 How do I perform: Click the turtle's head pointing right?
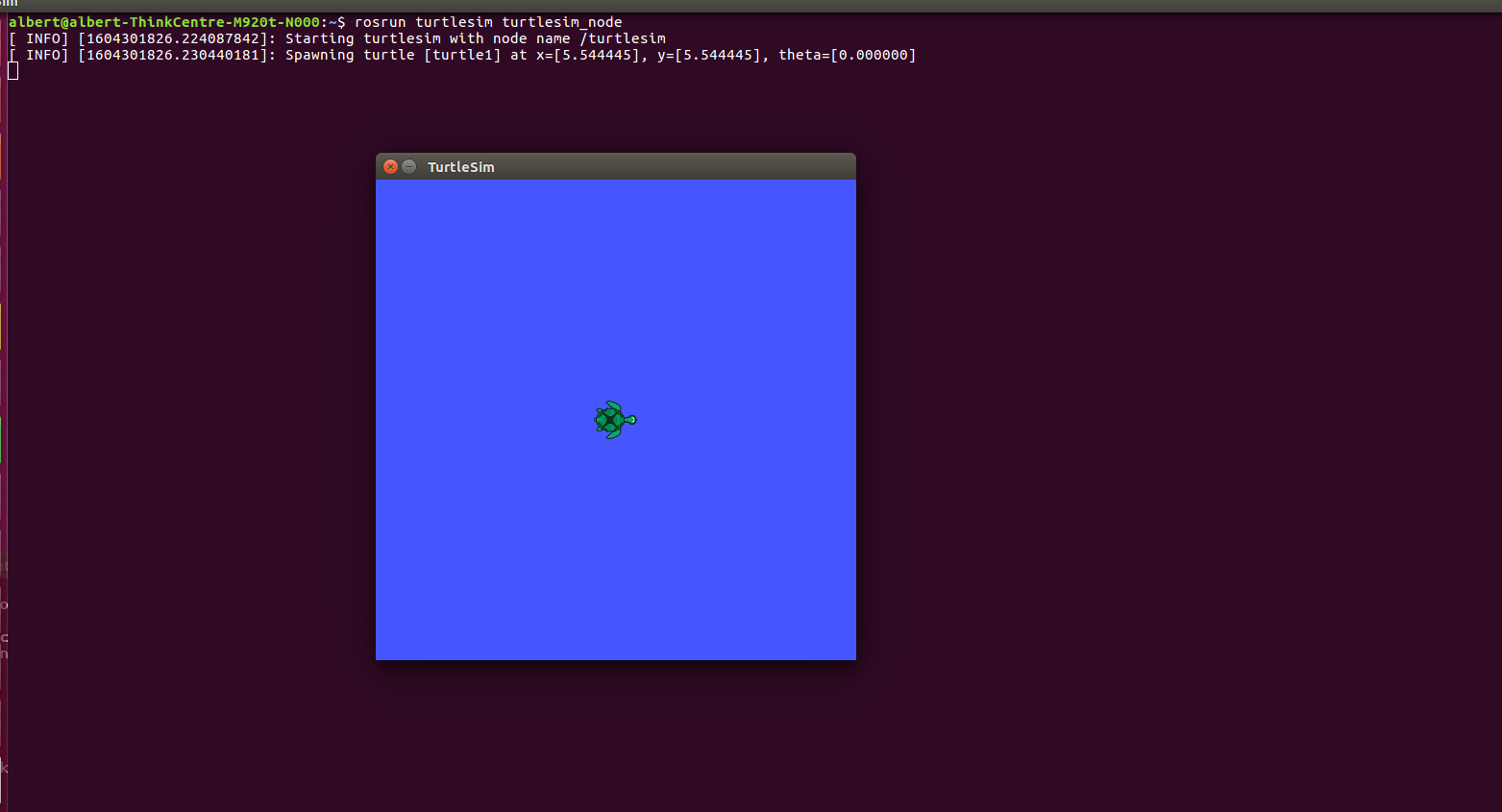tap(632, 420)
